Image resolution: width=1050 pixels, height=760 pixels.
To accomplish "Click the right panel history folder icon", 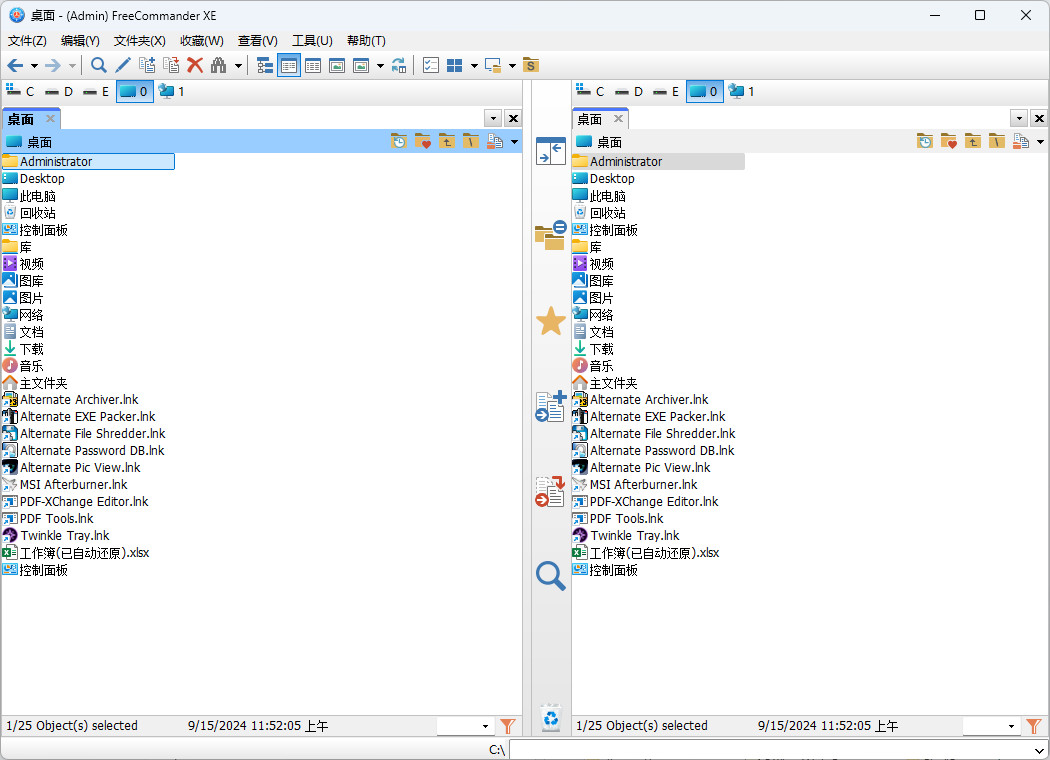I will (925, 141).
